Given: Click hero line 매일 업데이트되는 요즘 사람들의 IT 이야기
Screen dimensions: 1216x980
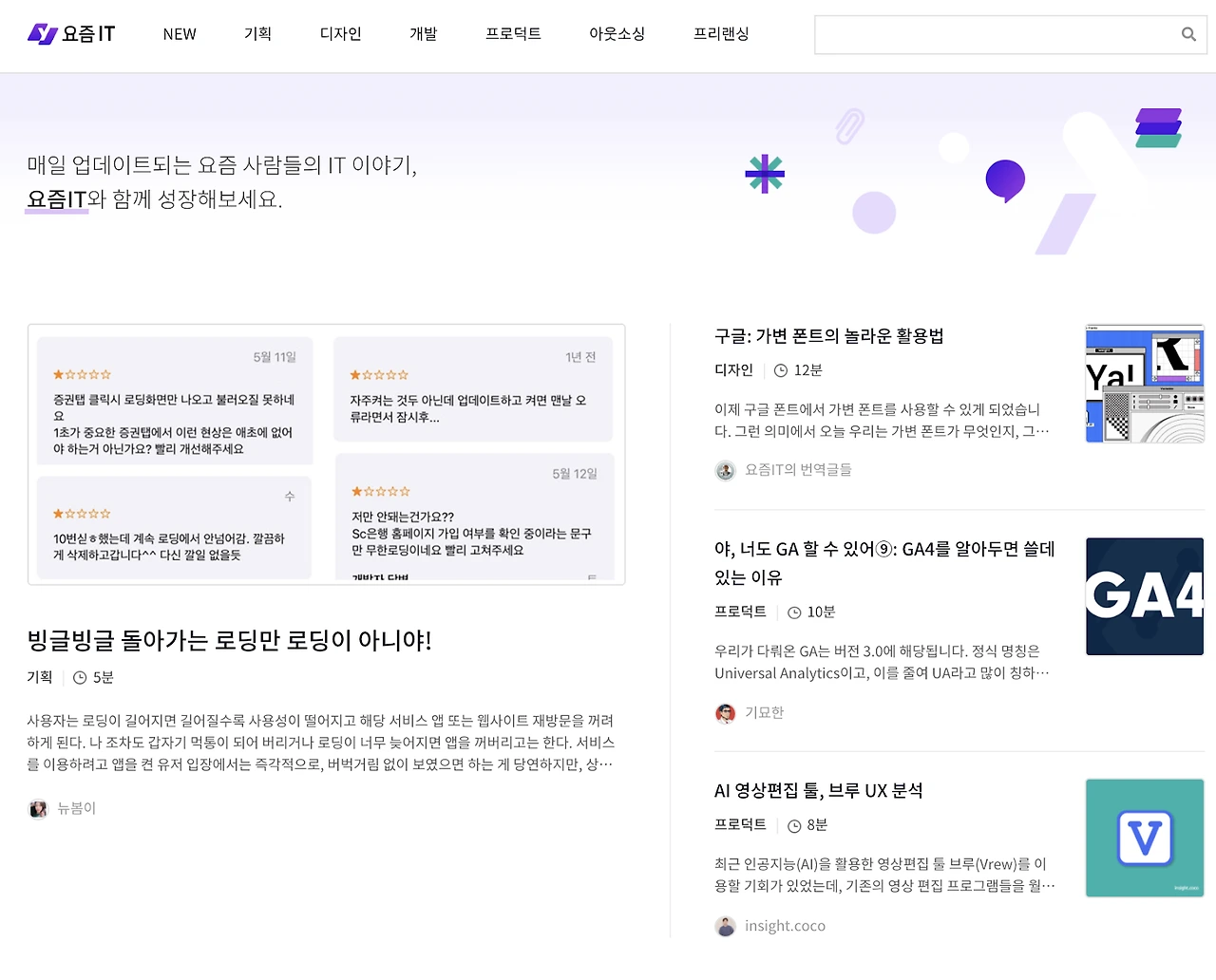Looking at the screenshot, I should pyautogui.click(x=222, y=165).
